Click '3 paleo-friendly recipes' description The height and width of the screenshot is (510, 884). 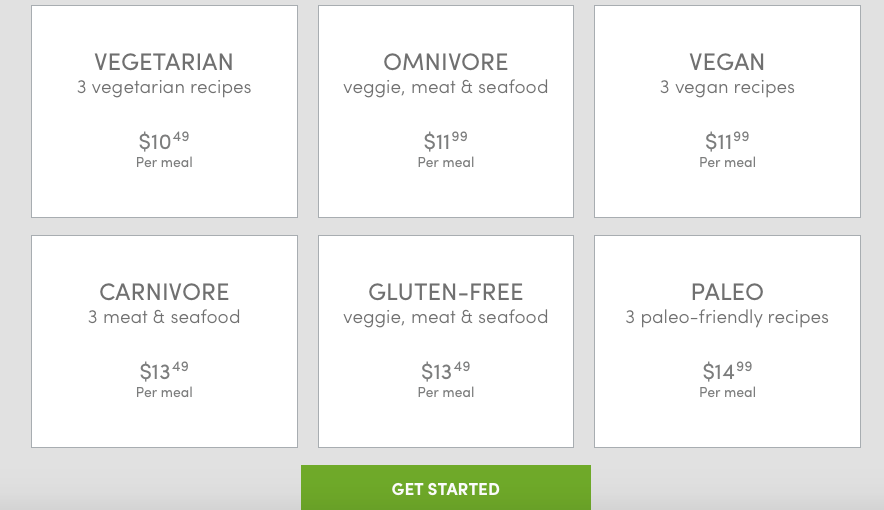727,317
